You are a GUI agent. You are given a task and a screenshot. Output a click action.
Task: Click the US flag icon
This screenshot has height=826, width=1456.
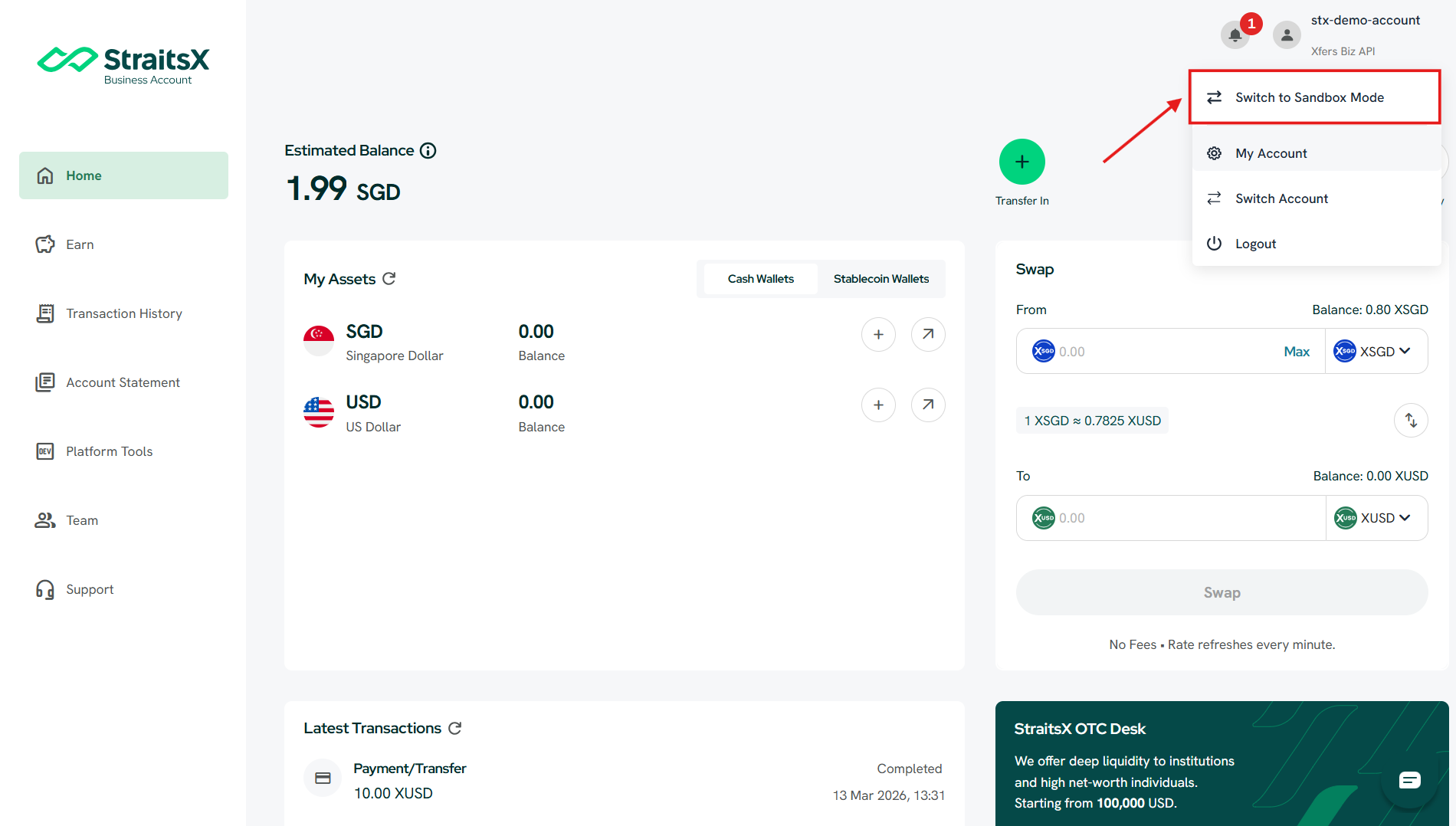319,412
